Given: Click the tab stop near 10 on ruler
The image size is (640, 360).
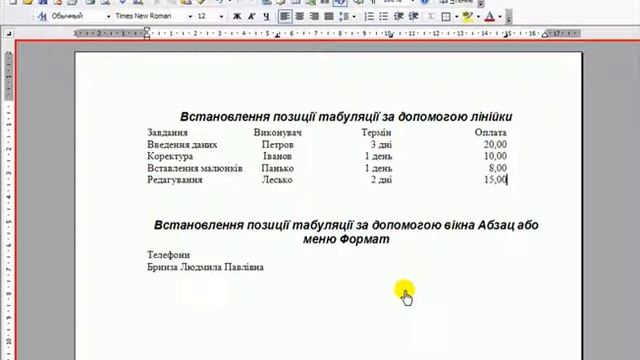Looking at the screenshot, I should [x=391, y=36].
